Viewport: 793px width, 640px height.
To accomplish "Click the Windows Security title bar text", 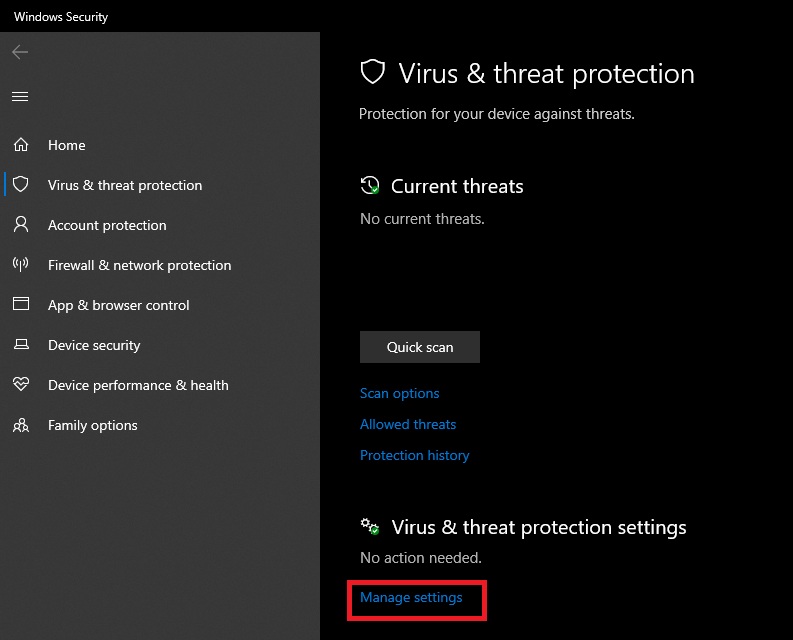I will point(61,16).
